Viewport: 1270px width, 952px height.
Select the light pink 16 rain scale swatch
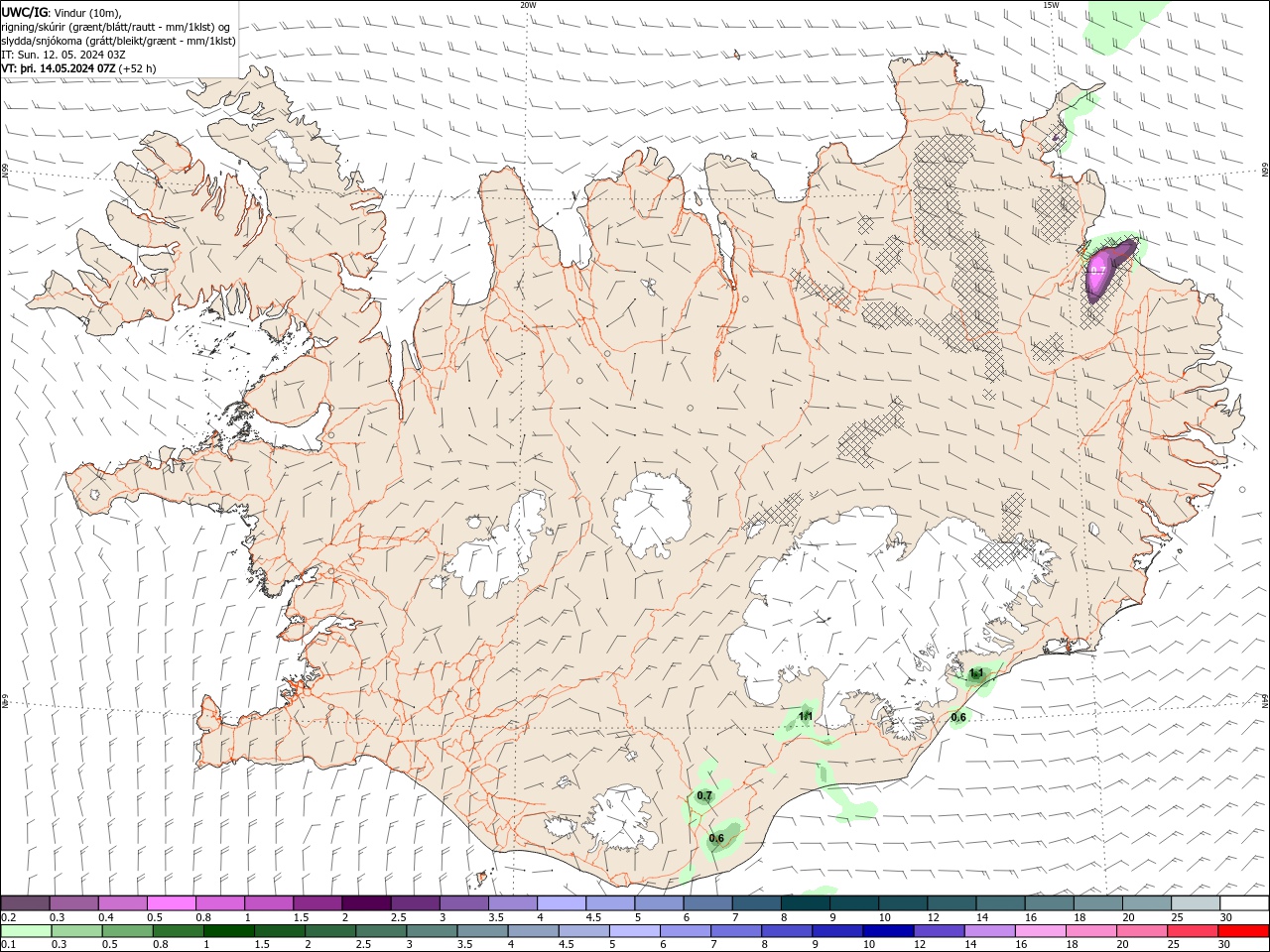pyautogui.click(x=1040, y=931)
